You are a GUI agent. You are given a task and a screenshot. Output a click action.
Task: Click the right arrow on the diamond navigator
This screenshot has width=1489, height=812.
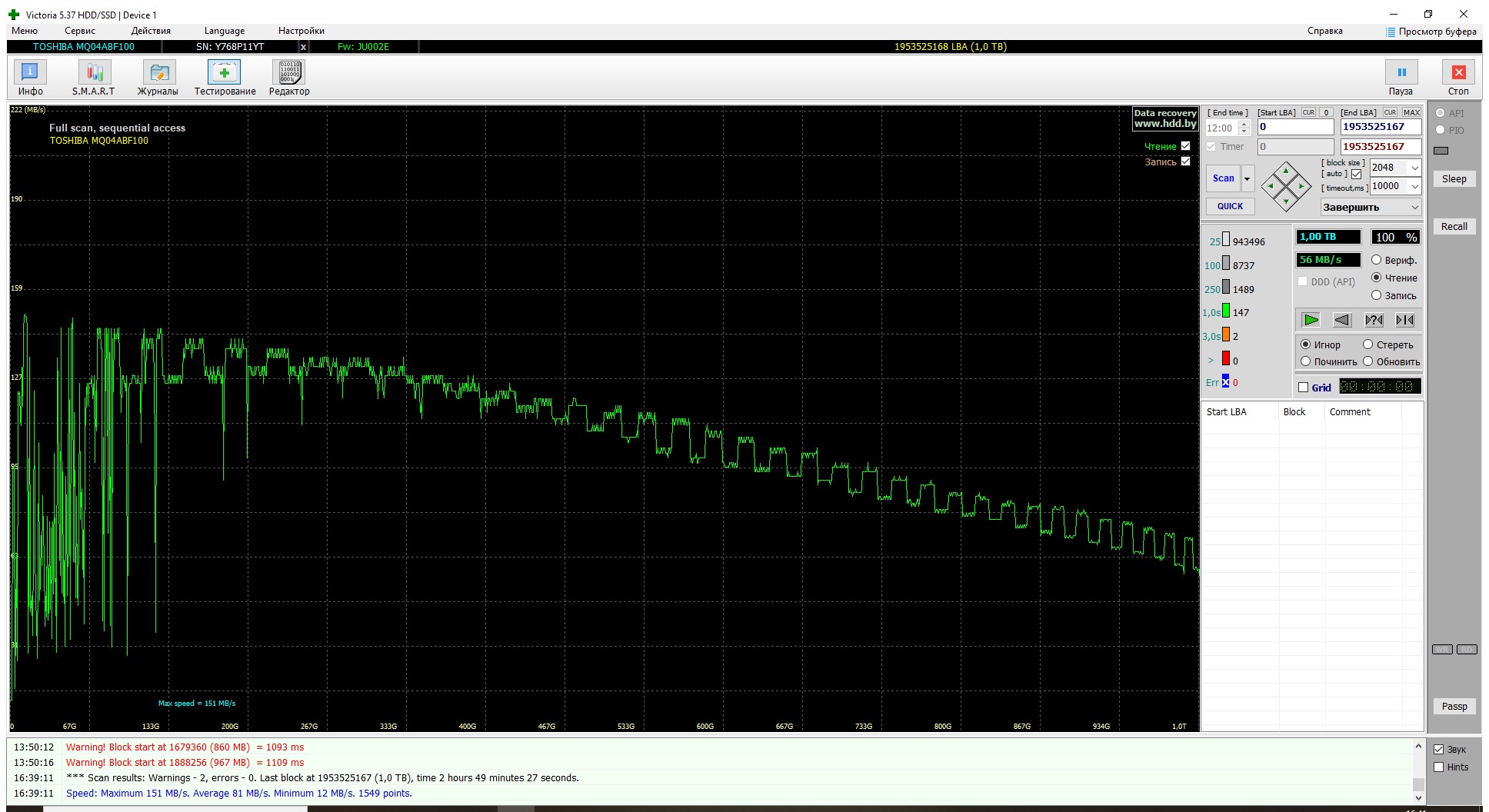[x=1301, y=186]
